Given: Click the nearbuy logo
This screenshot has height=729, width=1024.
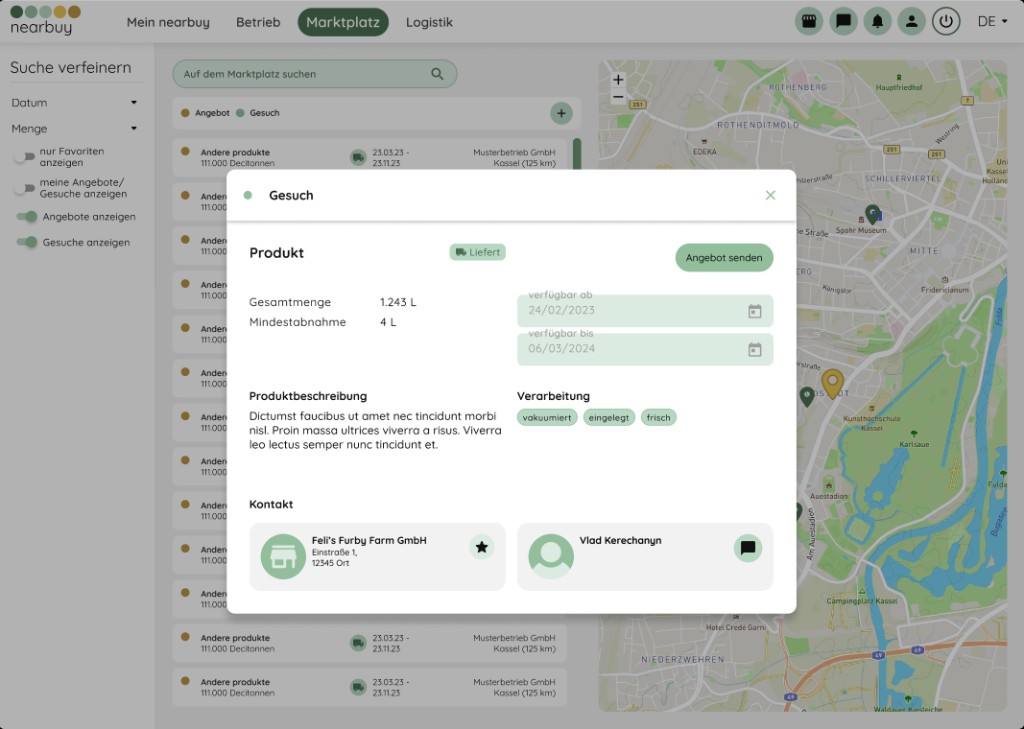Looking at the screenshot, I should [x=45, y=20].
